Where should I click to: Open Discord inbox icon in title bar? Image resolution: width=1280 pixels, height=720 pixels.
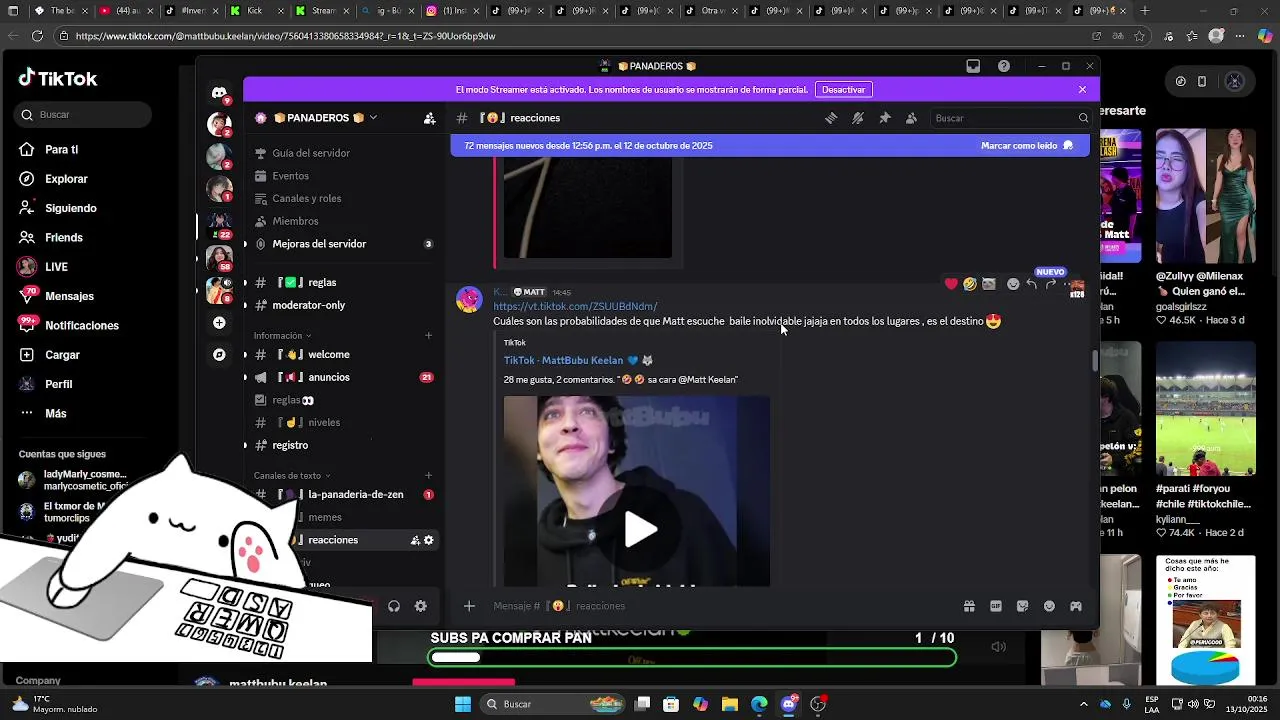pyautogui.click(x=973, y=66)
